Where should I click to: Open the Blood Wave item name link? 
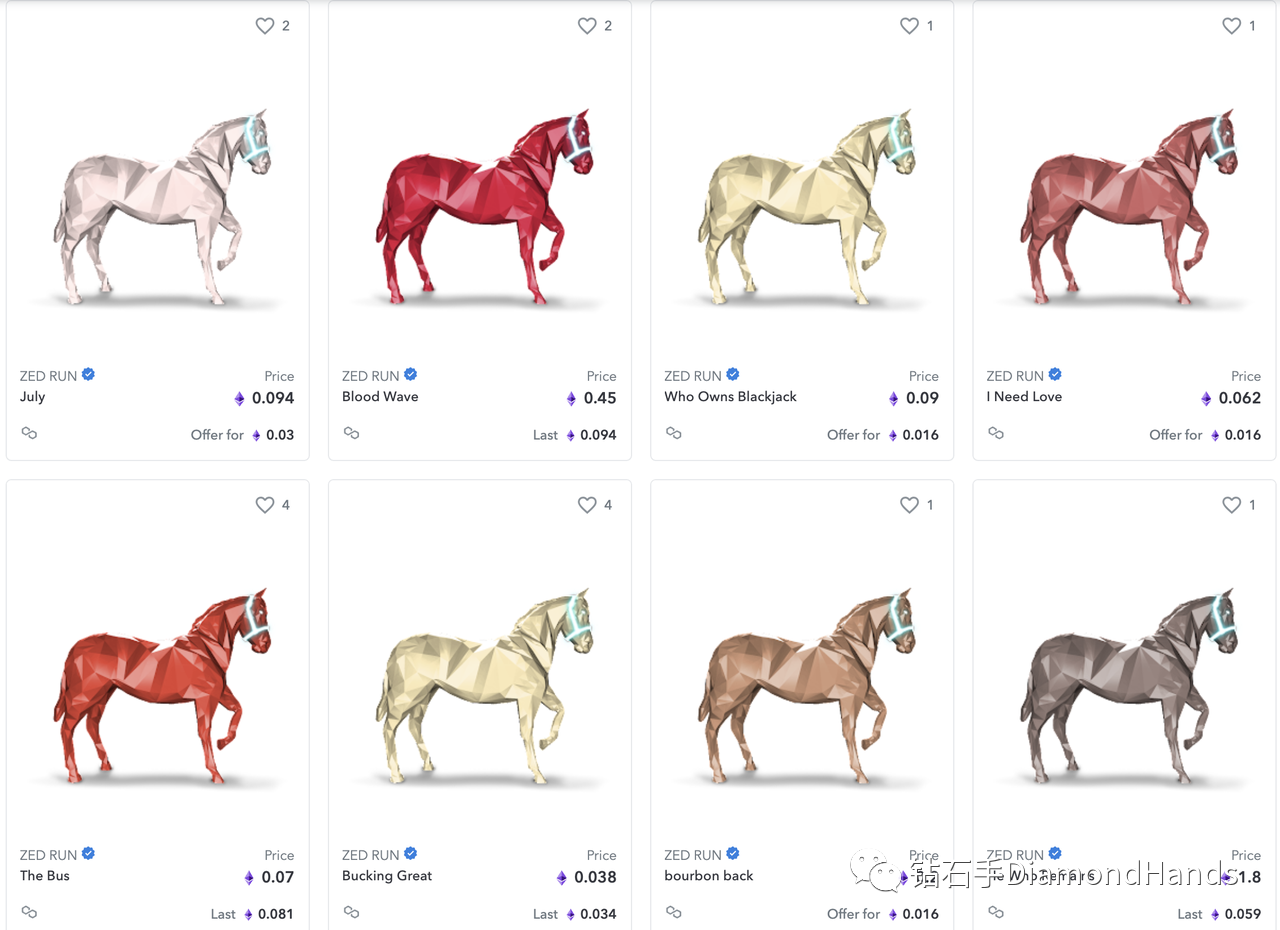point(380,397)
